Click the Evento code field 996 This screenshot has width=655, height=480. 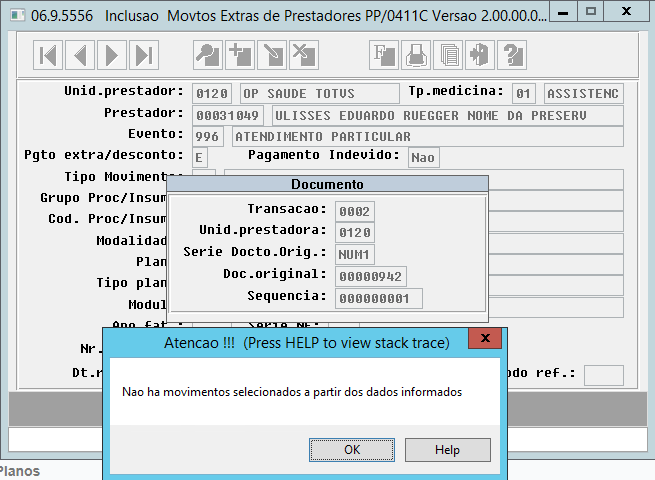coord(208,137)
